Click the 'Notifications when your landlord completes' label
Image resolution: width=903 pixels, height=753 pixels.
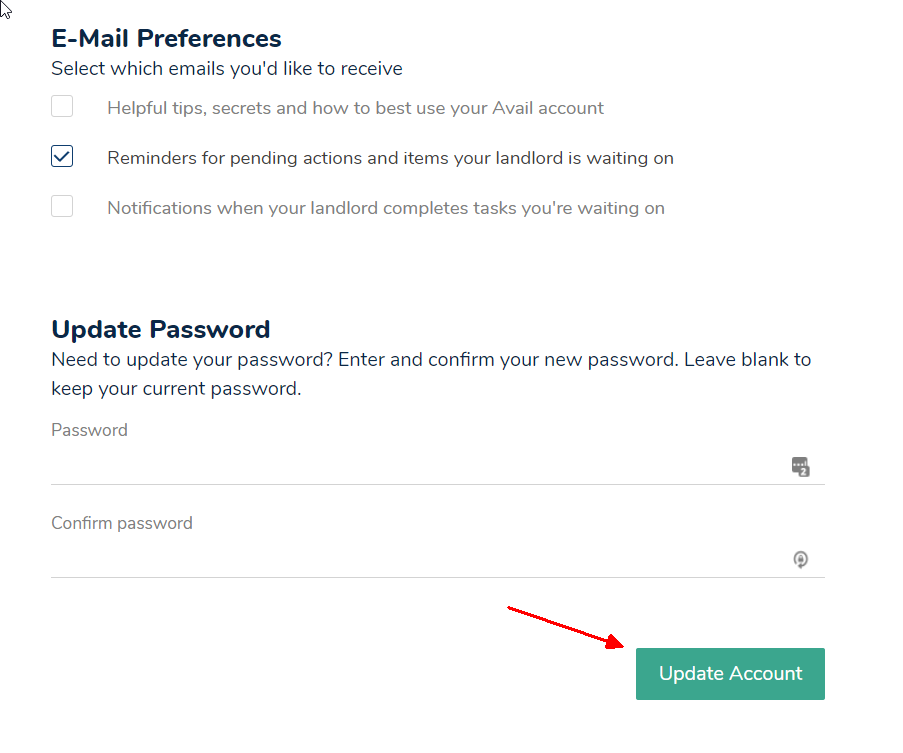pyautogui.click(x=385, y=208)
